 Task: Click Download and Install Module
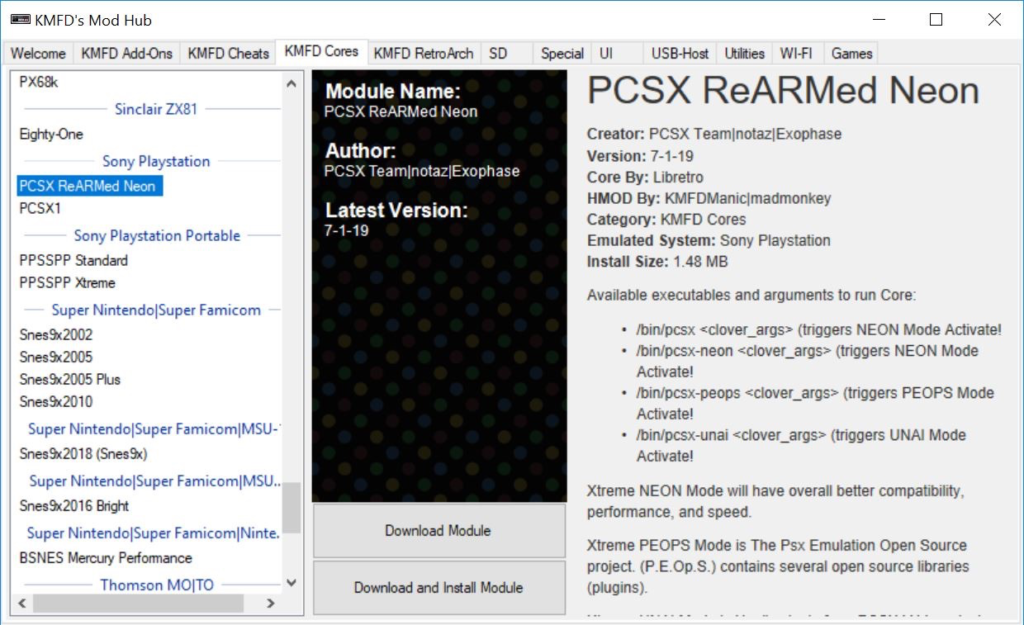pos(439,588)
